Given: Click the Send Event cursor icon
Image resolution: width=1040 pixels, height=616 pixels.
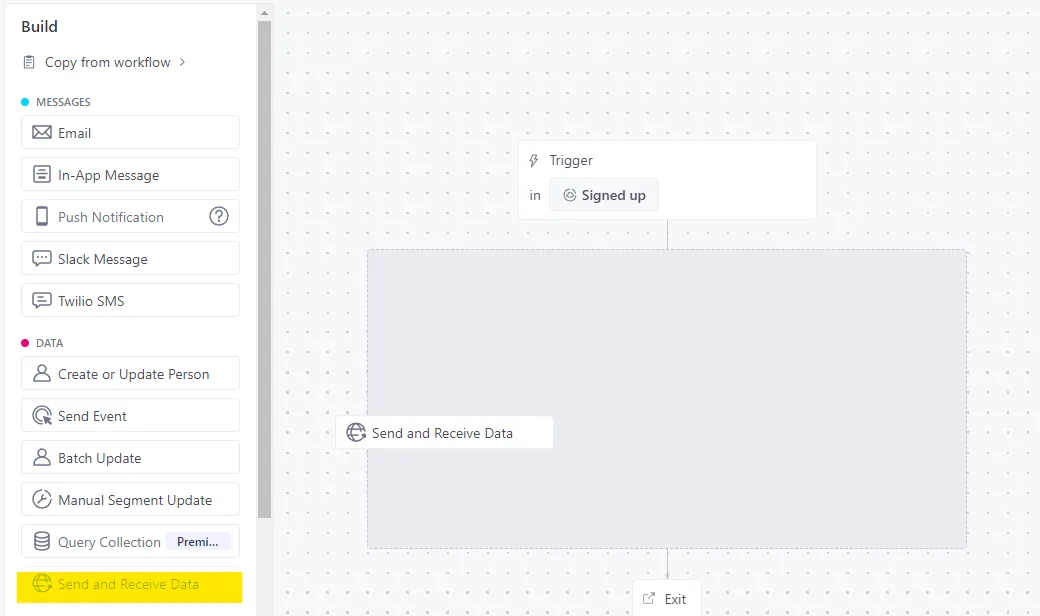Looking at the screenshot, I should click(40, 414).
